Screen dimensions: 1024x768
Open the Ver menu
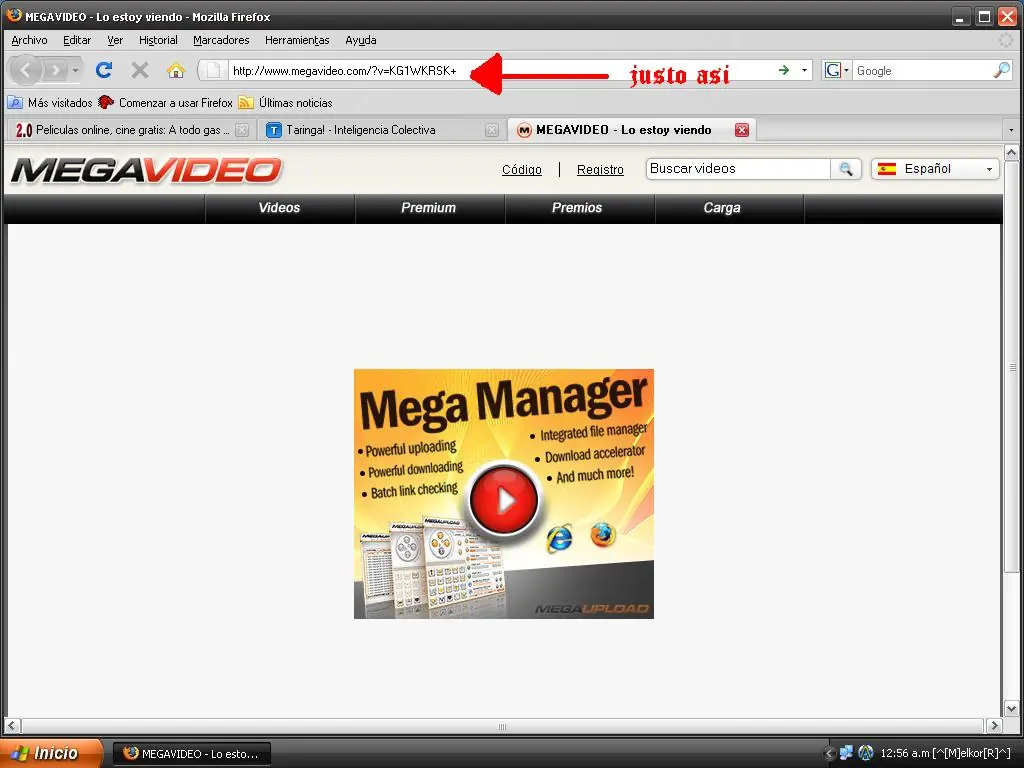[115, 40]
